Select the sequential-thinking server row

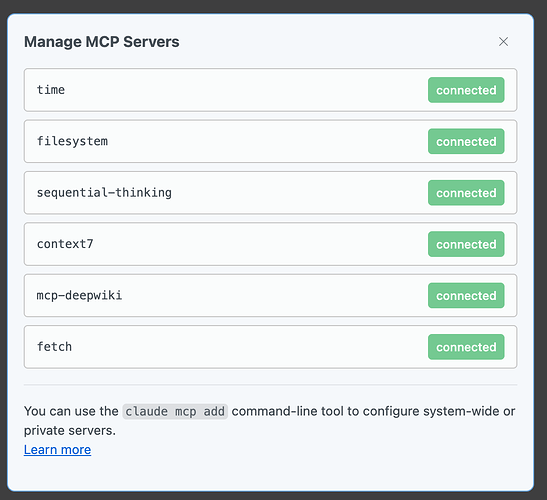pos(270,193)
